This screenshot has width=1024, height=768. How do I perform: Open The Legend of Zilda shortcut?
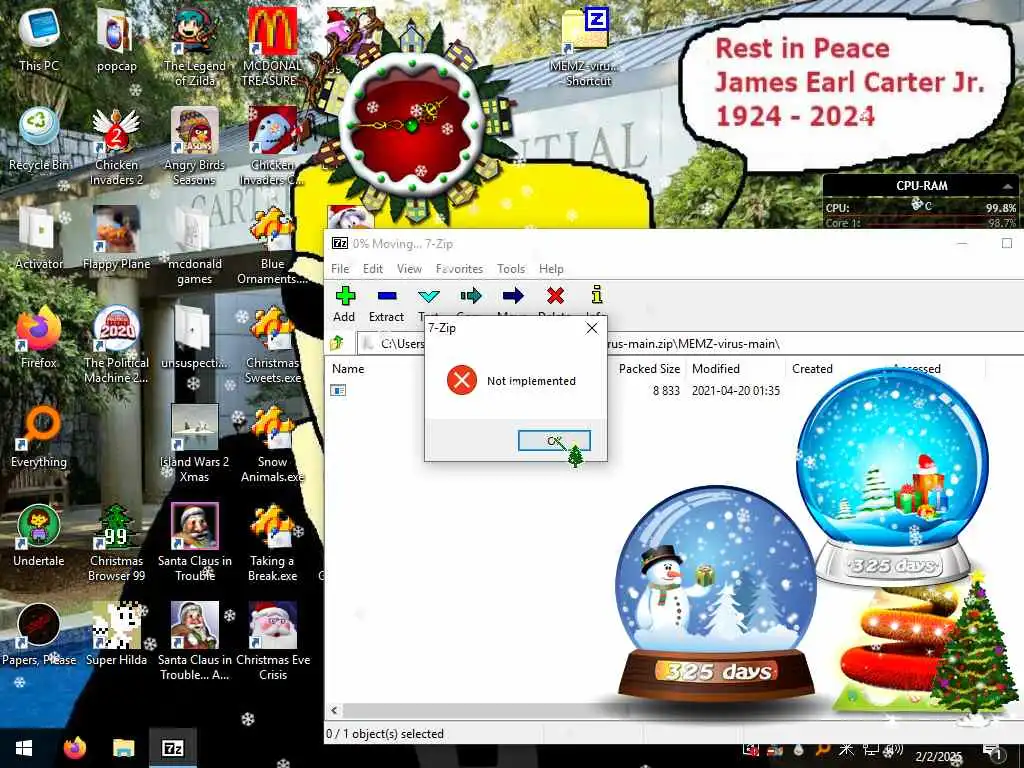coord(195,47)
